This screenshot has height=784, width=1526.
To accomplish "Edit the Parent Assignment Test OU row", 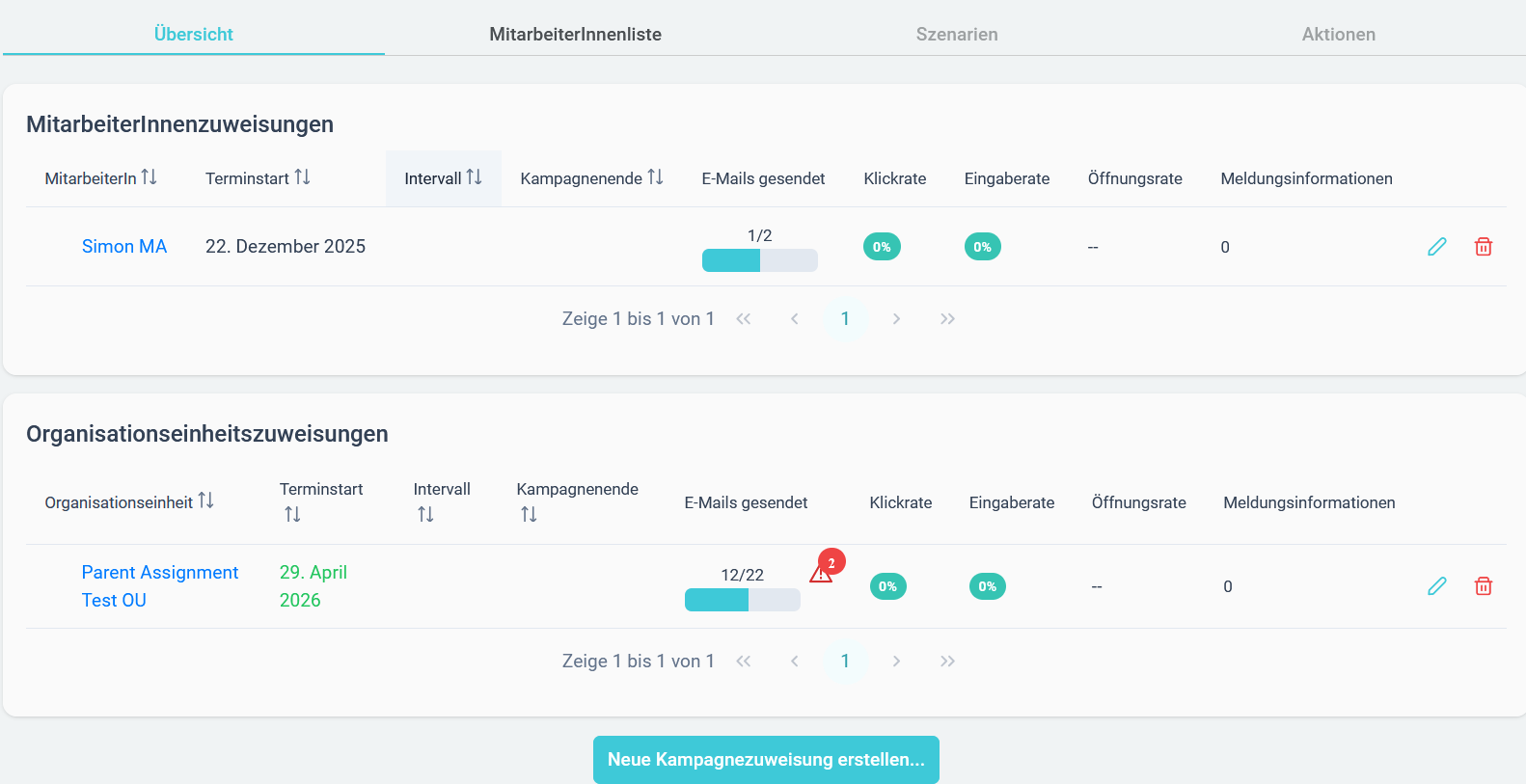I will click(1437, 586).
